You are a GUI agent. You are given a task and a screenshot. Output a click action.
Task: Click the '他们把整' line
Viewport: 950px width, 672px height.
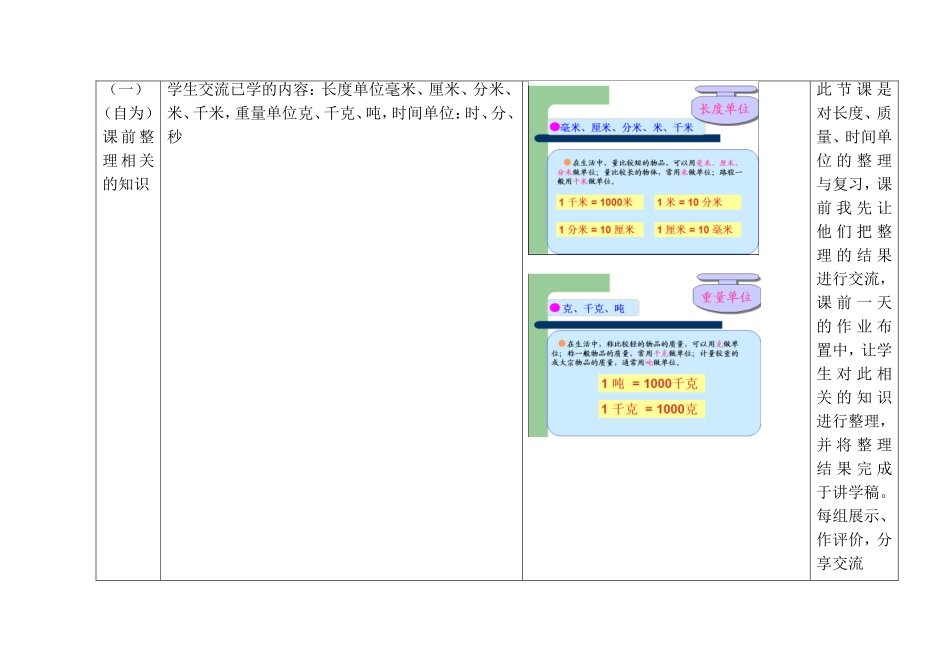coord(854,231)
